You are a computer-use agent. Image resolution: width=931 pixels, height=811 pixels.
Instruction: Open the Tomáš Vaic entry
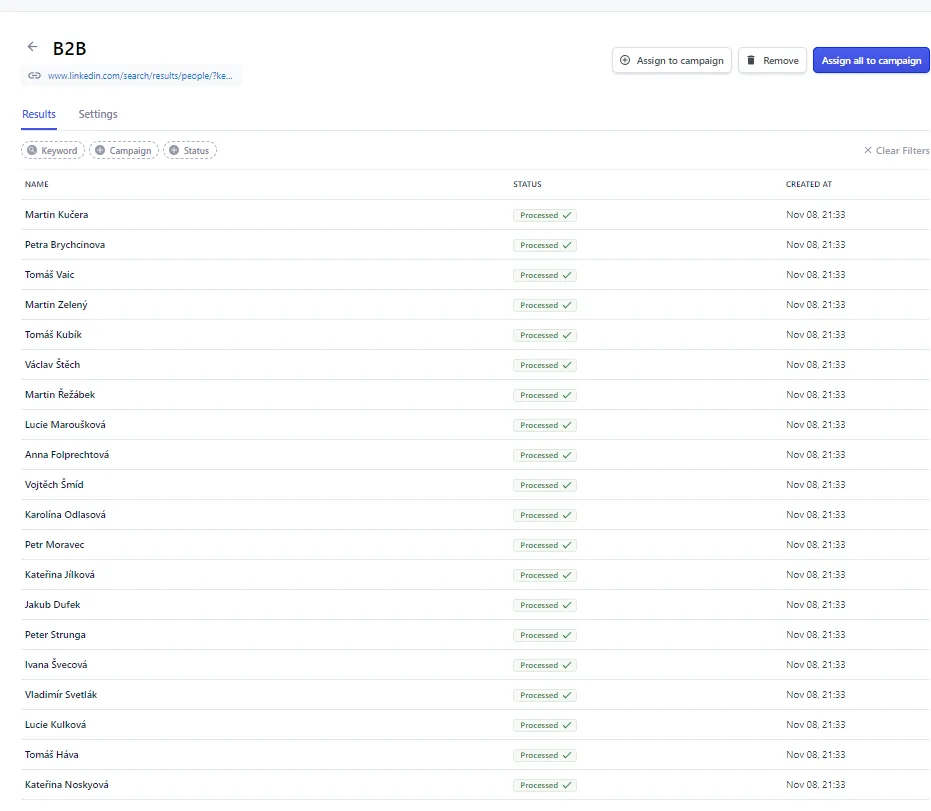tap(49, 274)
